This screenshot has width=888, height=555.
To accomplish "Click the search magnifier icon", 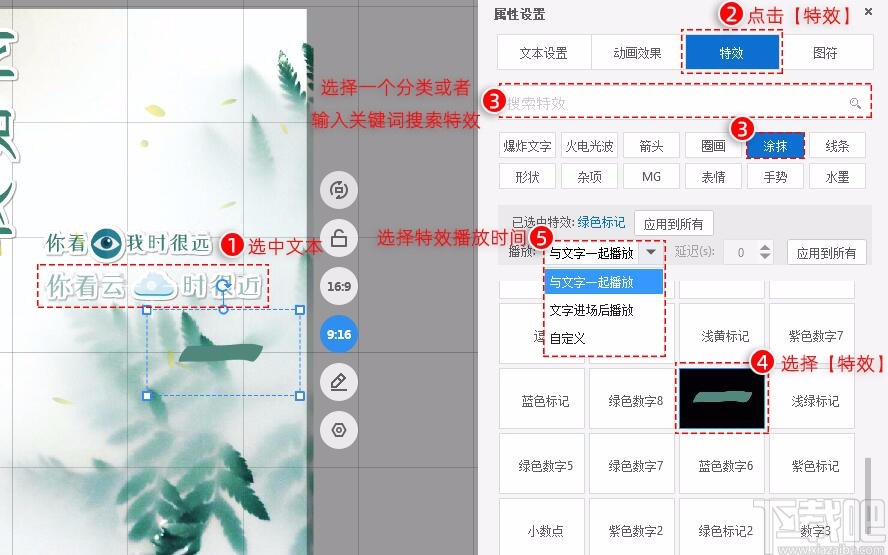I will 855,103.
